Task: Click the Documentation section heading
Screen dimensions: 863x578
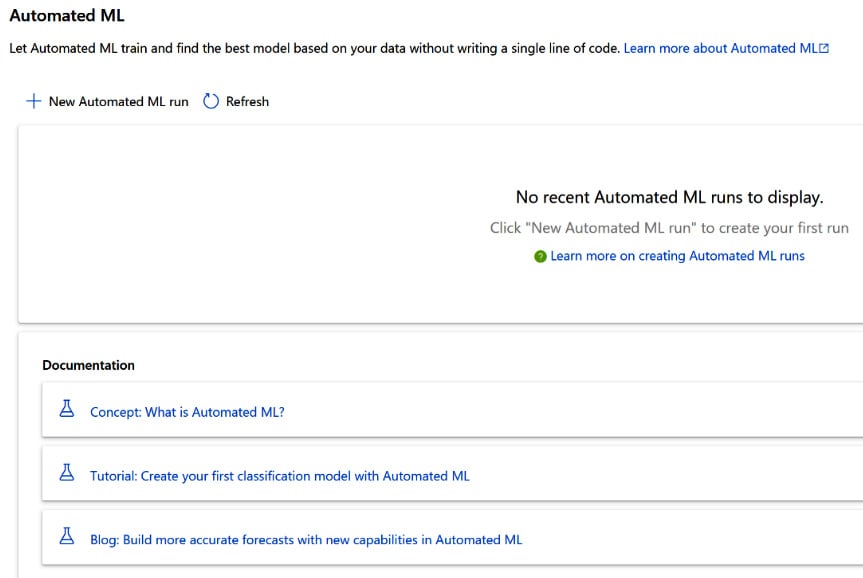Action: [89, 366]
